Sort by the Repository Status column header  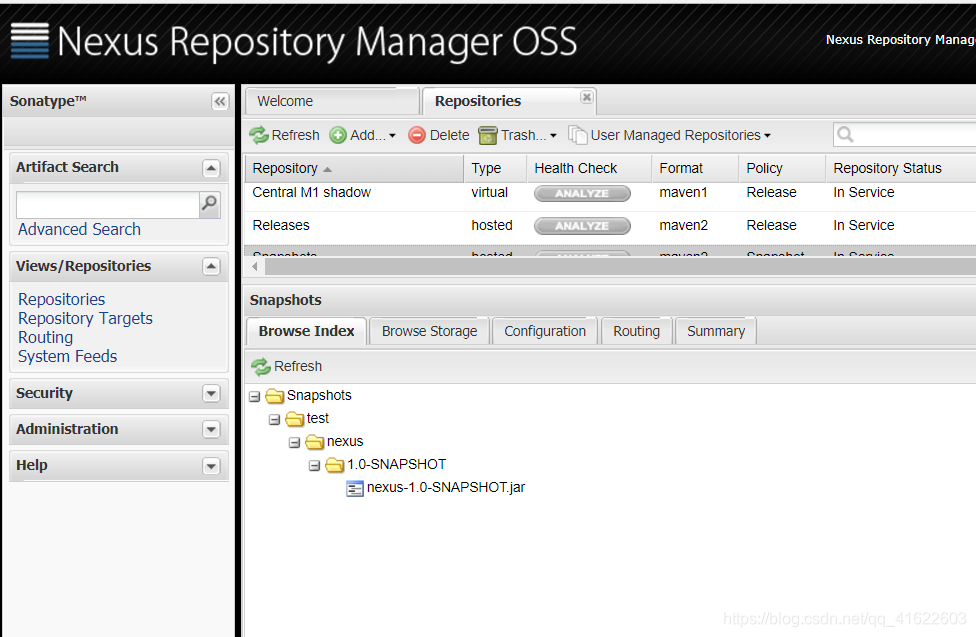point(901,168)
